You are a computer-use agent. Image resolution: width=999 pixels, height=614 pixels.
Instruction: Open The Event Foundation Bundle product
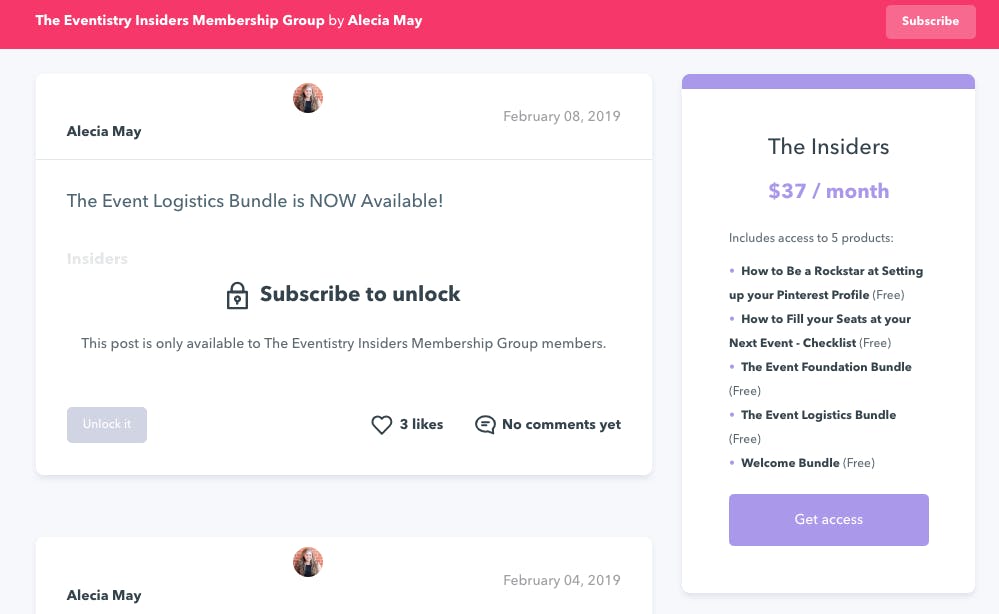click(x=826, y=367)
